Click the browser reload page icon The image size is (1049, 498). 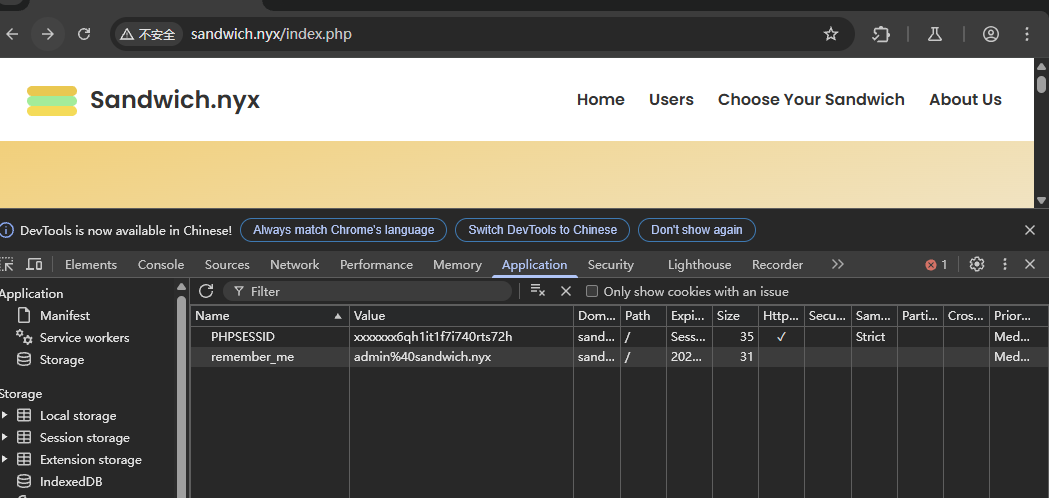click(84, 34)
